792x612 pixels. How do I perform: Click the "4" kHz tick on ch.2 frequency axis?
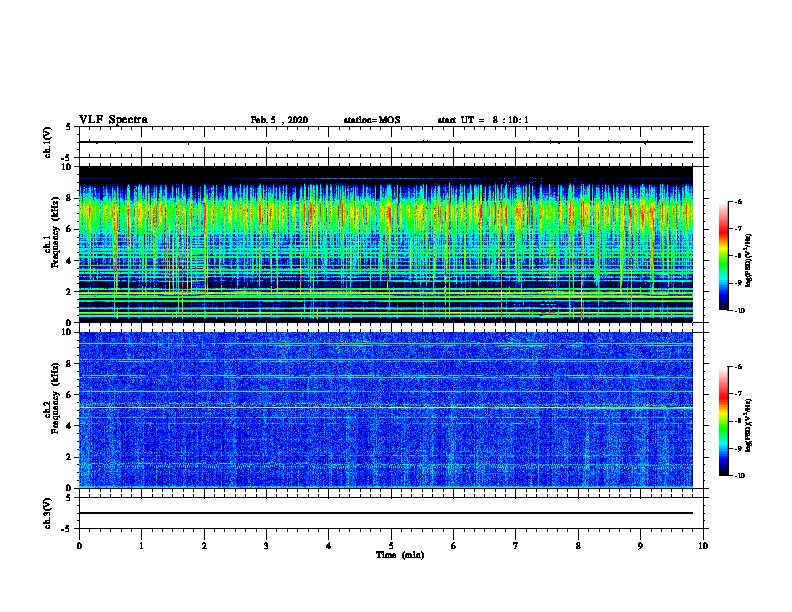[69, 426]
